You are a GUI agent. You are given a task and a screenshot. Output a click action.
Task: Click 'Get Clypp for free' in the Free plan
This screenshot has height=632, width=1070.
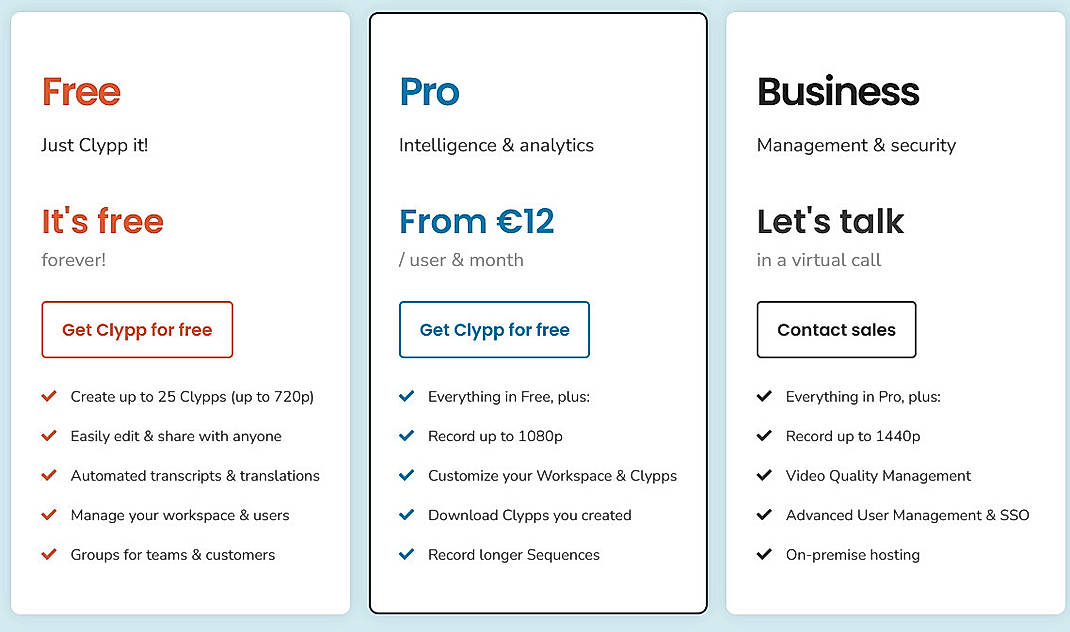[x=137, y=329]
